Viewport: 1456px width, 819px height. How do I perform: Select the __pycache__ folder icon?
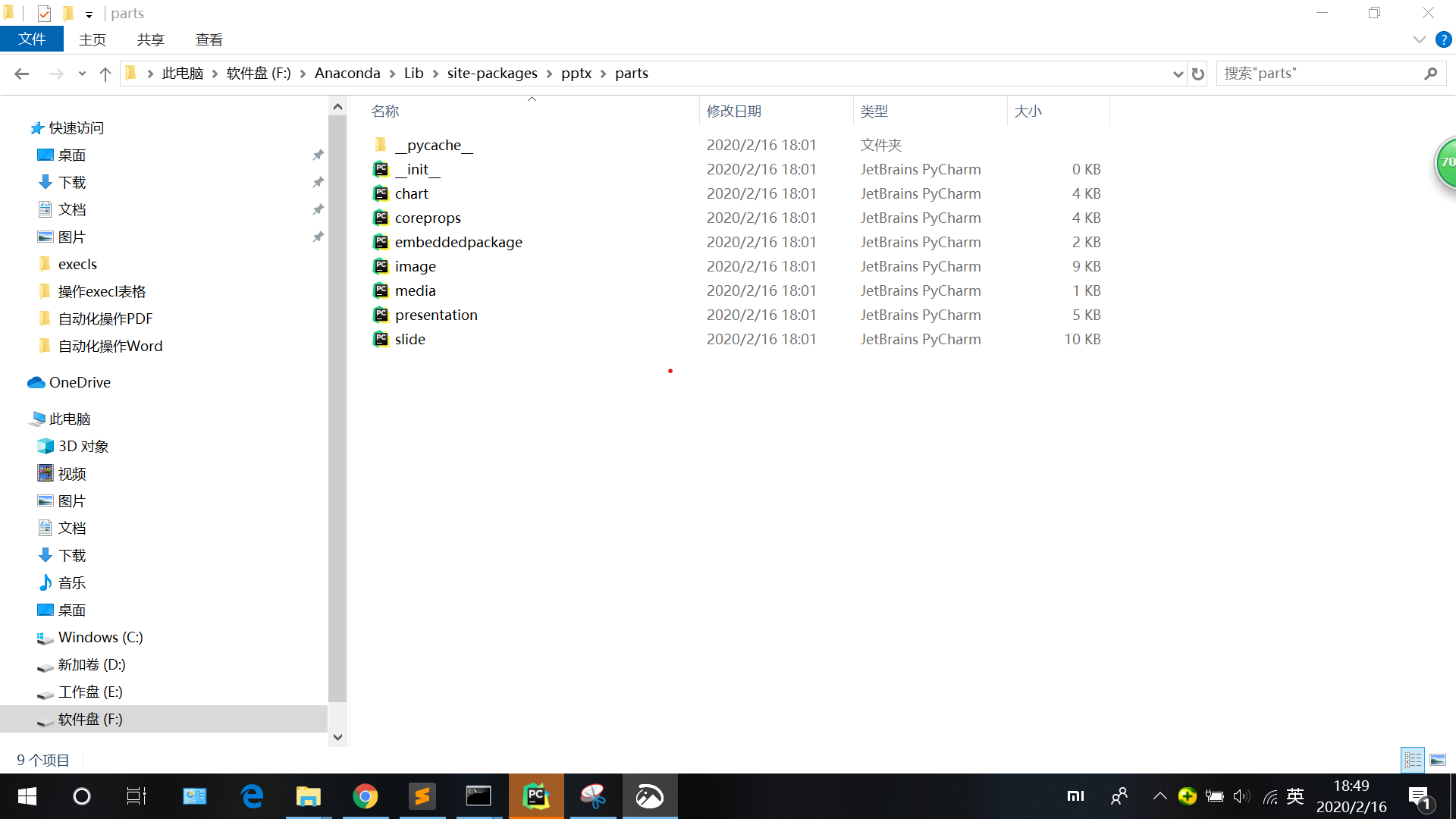(381, 145)
